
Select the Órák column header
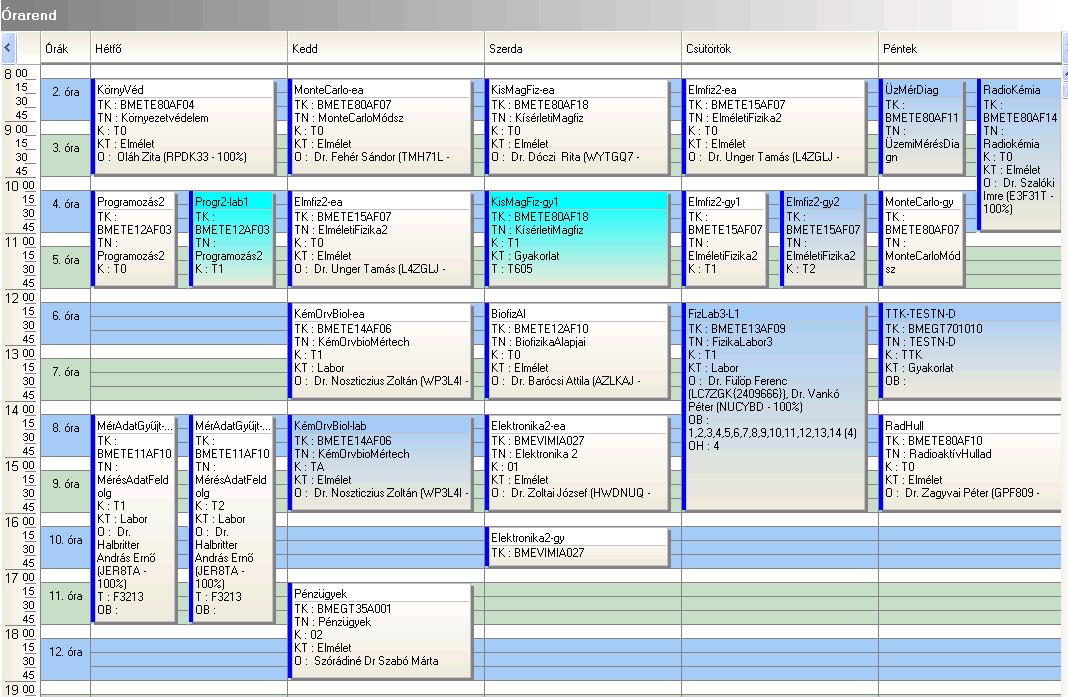[65, 48]
